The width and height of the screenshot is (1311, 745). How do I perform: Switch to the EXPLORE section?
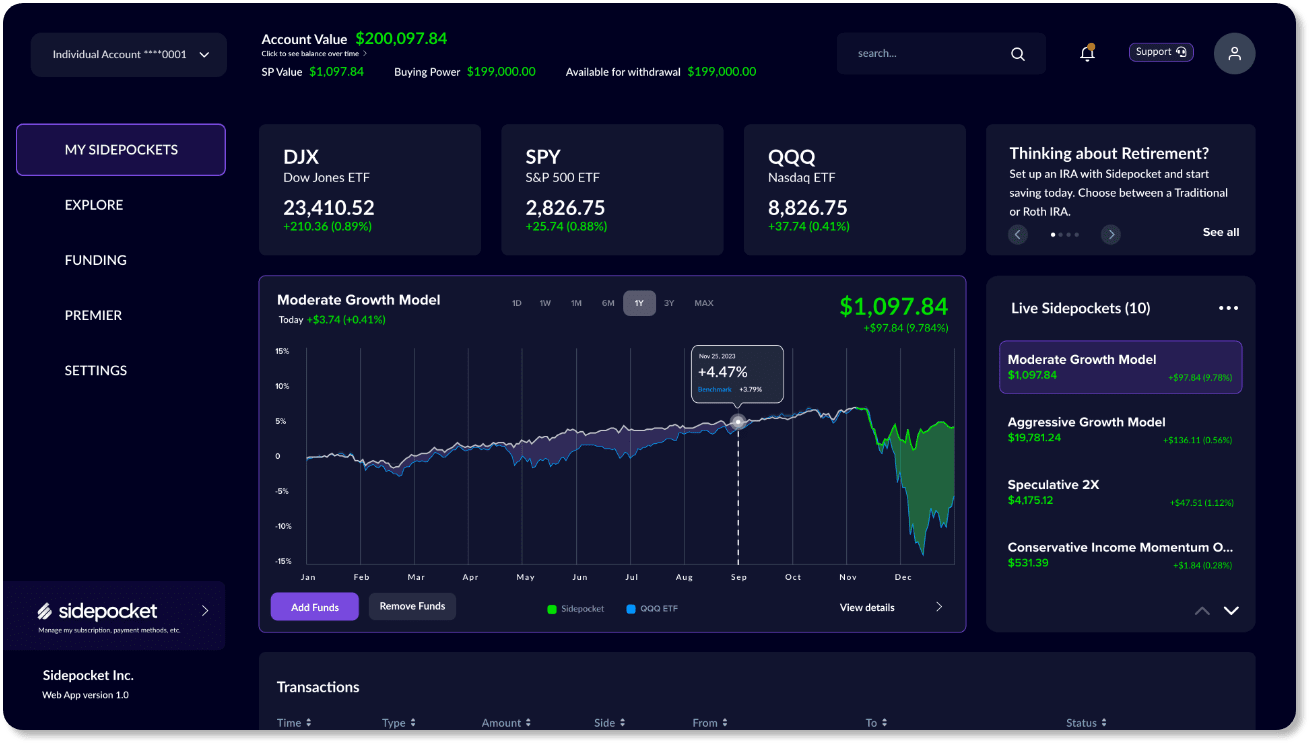tap(94, 205)
